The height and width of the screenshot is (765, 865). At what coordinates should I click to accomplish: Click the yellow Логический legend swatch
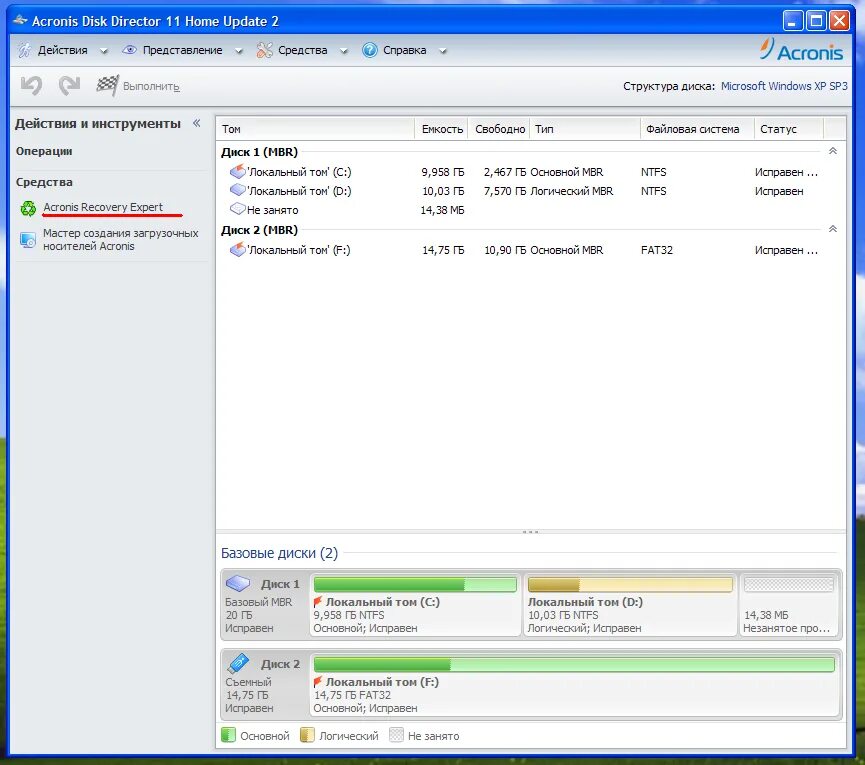pos(307,735)
